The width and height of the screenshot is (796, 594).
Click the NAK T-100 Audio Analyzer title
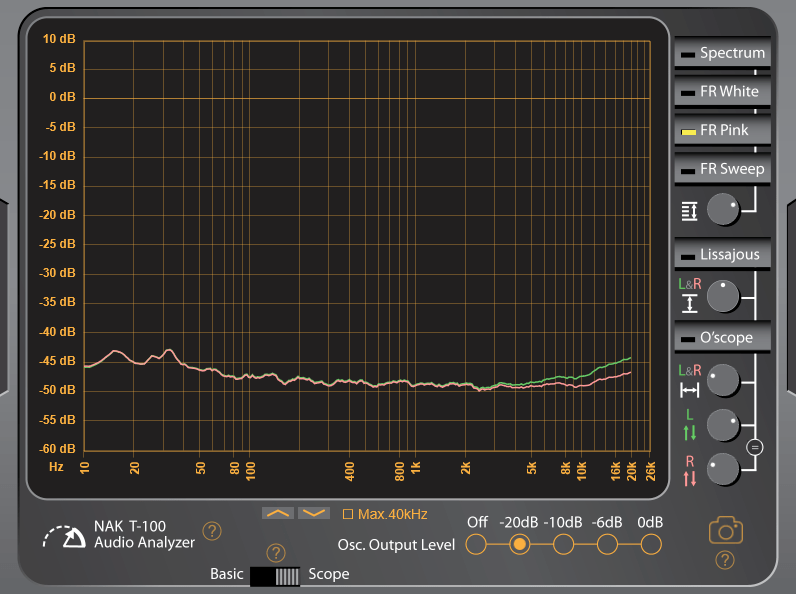(x=144, y=534)
